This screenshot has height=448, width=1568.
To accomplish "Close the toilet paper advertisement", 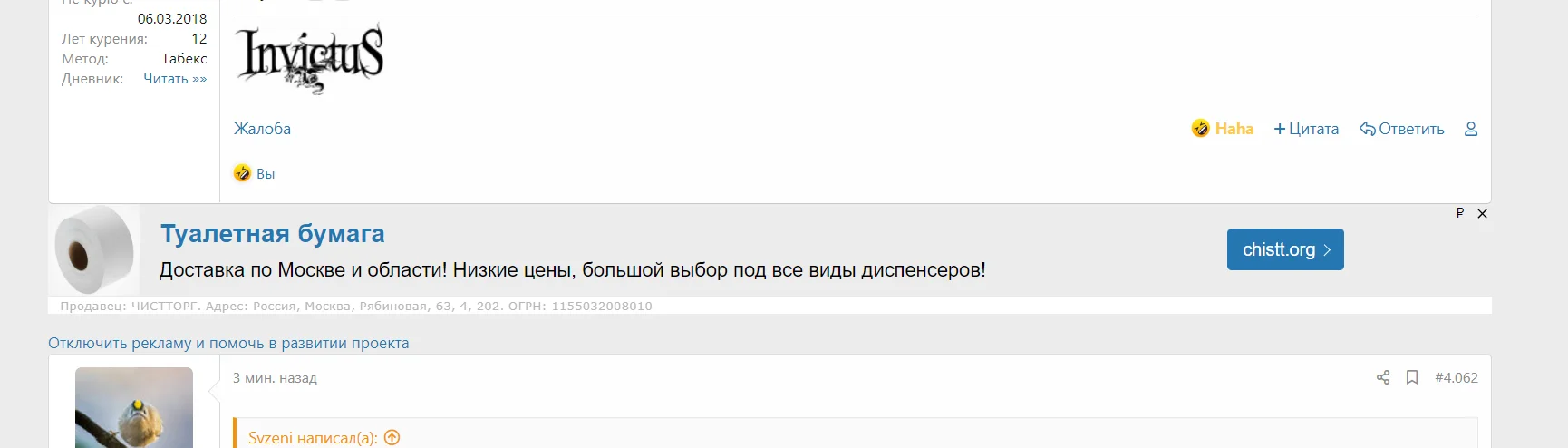I will coord(1482,214).
